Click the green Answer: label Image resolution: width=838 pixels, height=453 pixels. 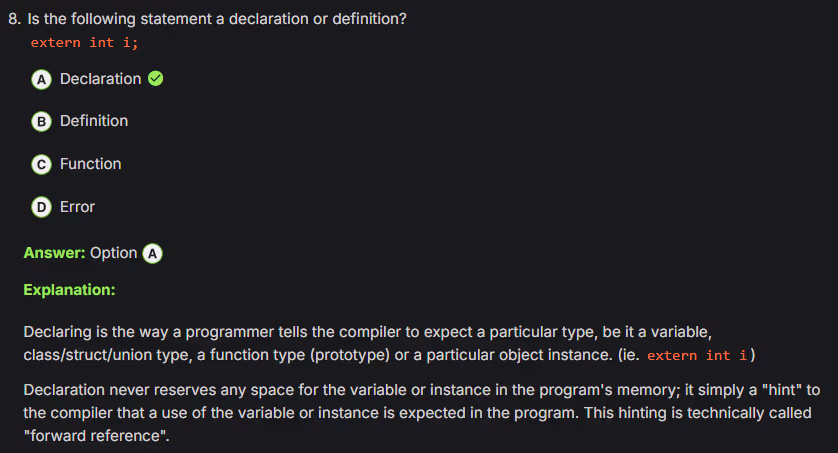coord(54,253)
